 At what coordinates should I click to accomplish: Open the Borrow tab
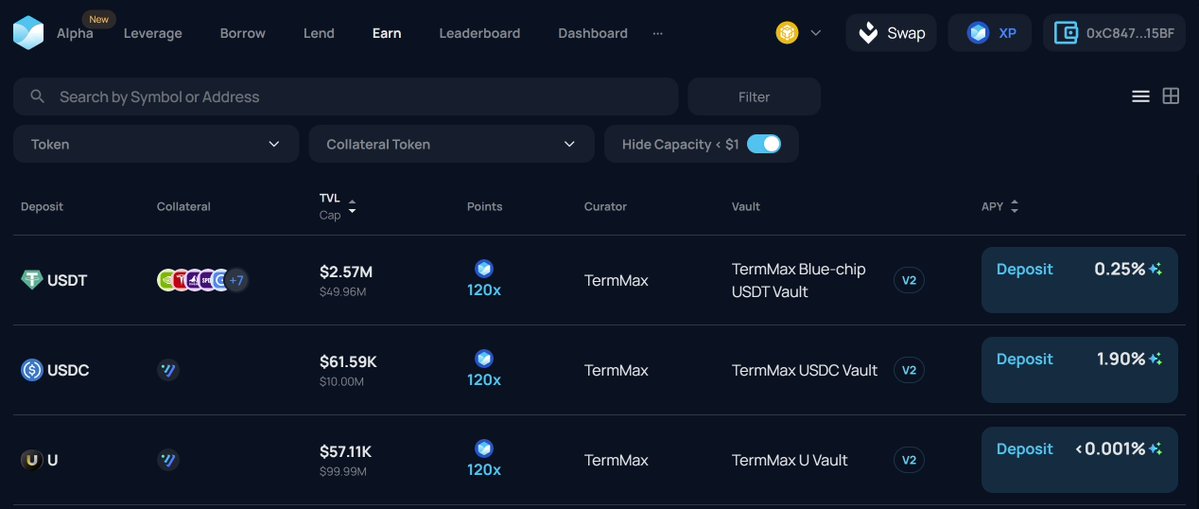[x=242, y=33]
